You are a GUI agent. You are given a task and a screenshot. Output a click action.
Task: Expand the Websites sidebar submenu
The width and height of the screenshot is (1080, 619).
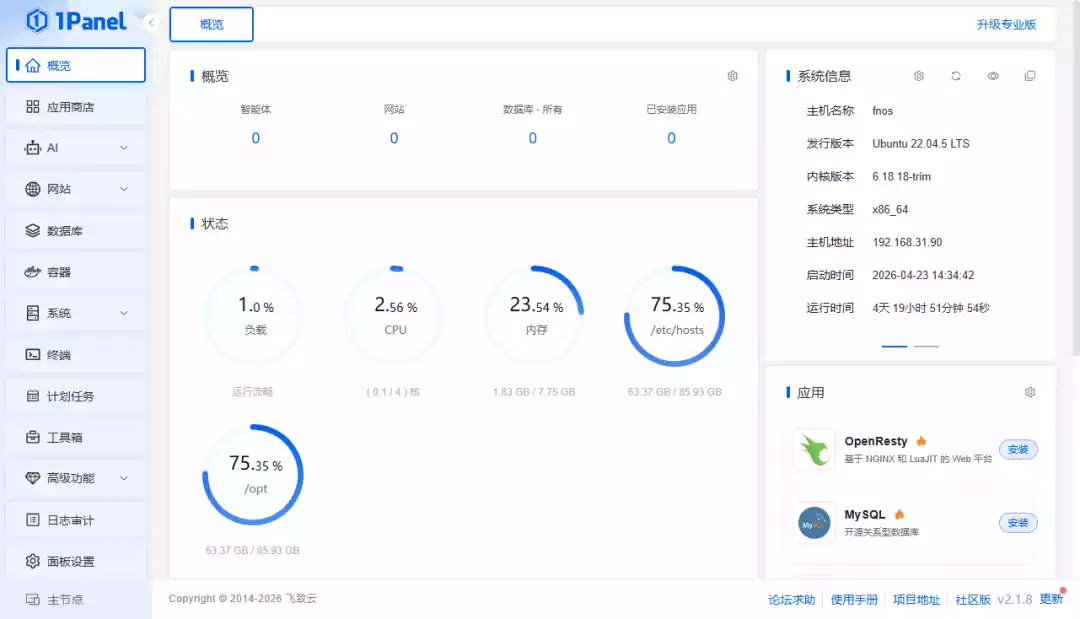75,189
